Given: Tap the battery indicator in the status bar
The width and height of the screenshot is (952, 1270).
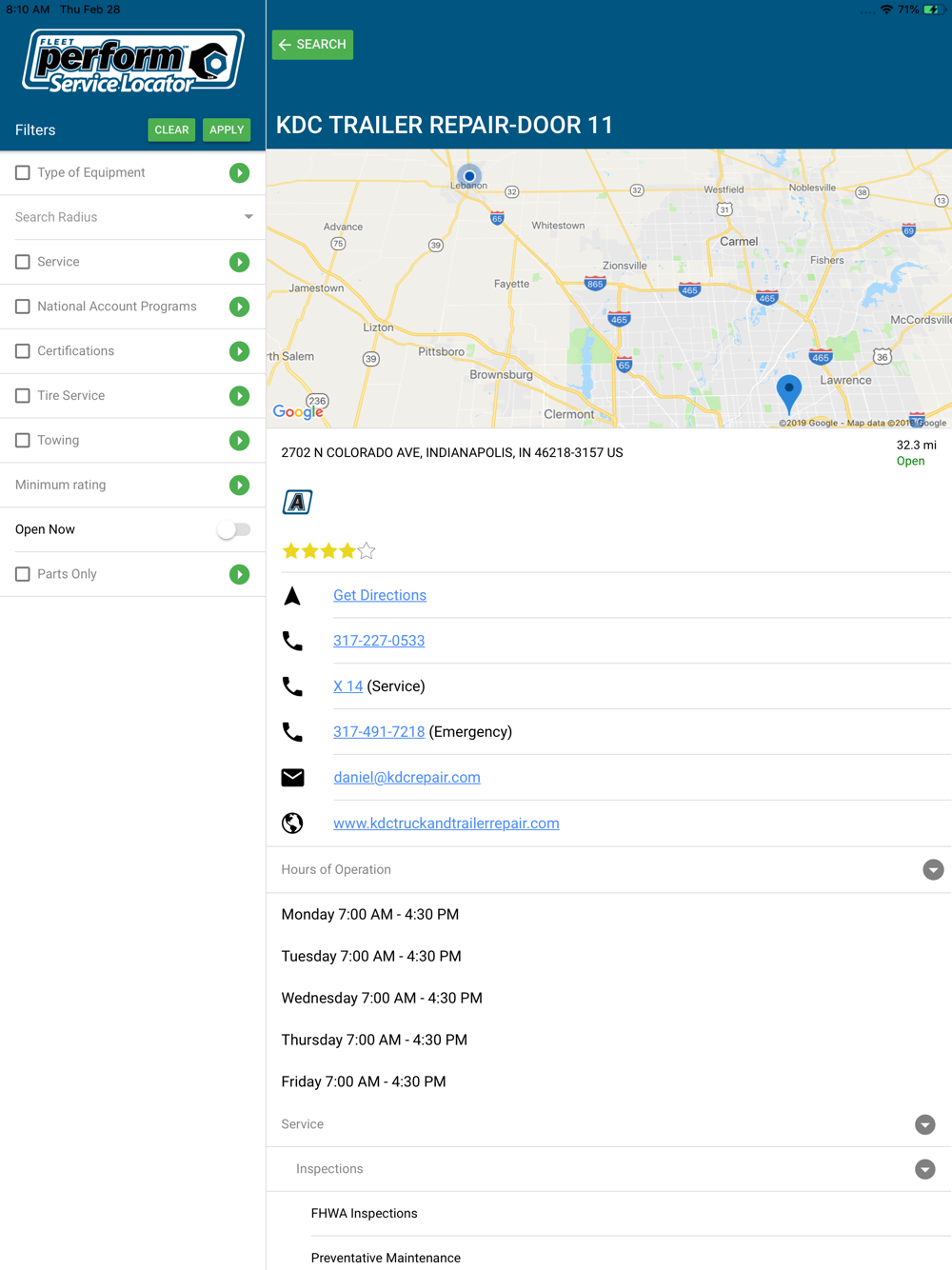Looking at the screenshot, I should (933, 10).
